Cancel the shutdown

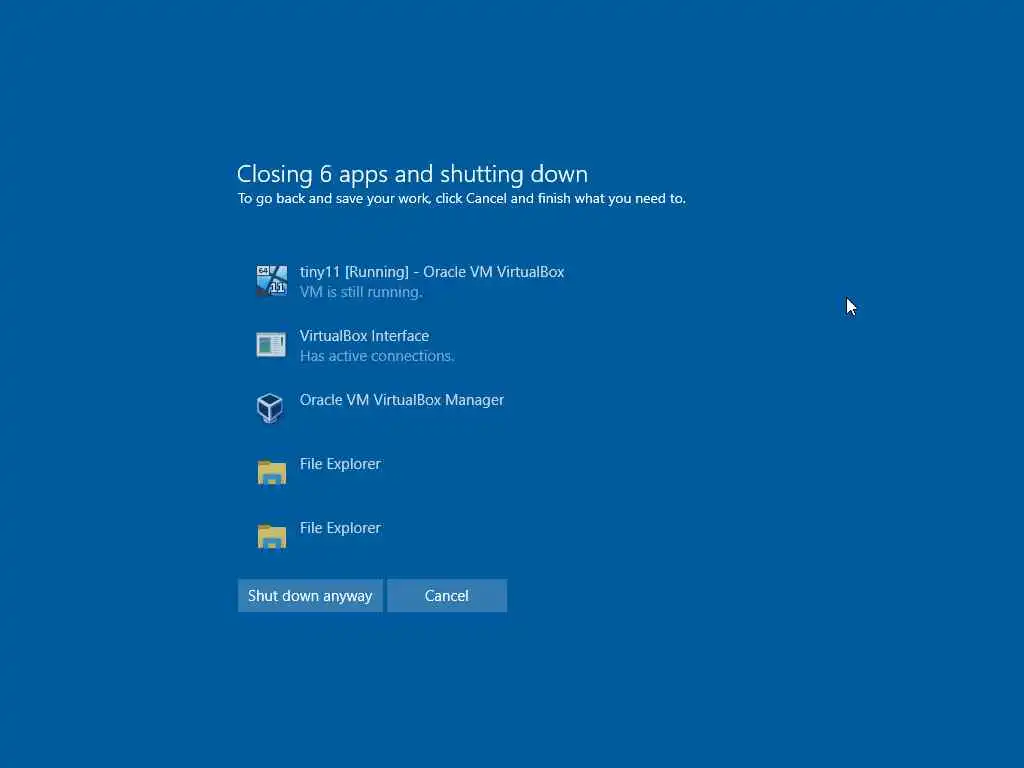pos(447,596)
